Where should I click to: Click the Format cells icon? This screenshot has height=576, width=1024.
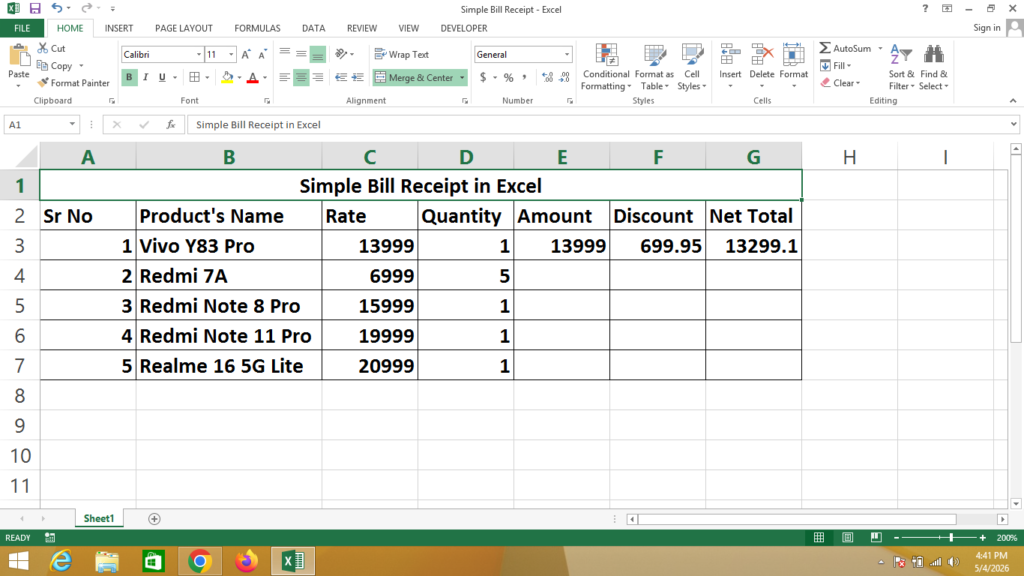(793, 56)
